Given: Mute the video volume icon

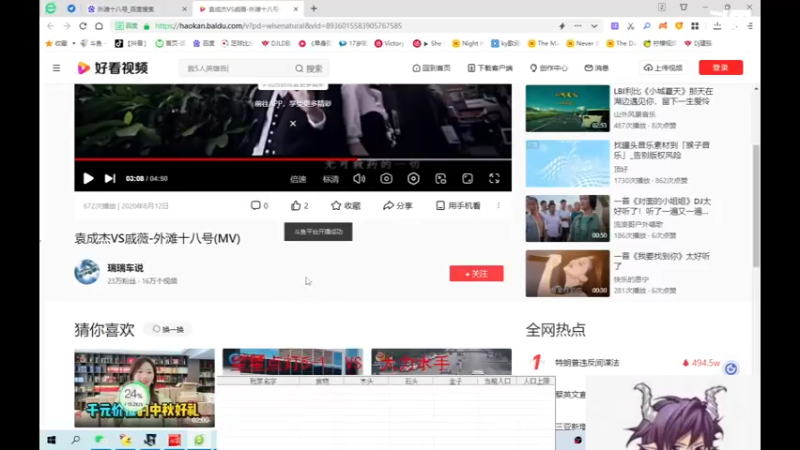Looking at the screenshot, I should [x=359, y=179].
